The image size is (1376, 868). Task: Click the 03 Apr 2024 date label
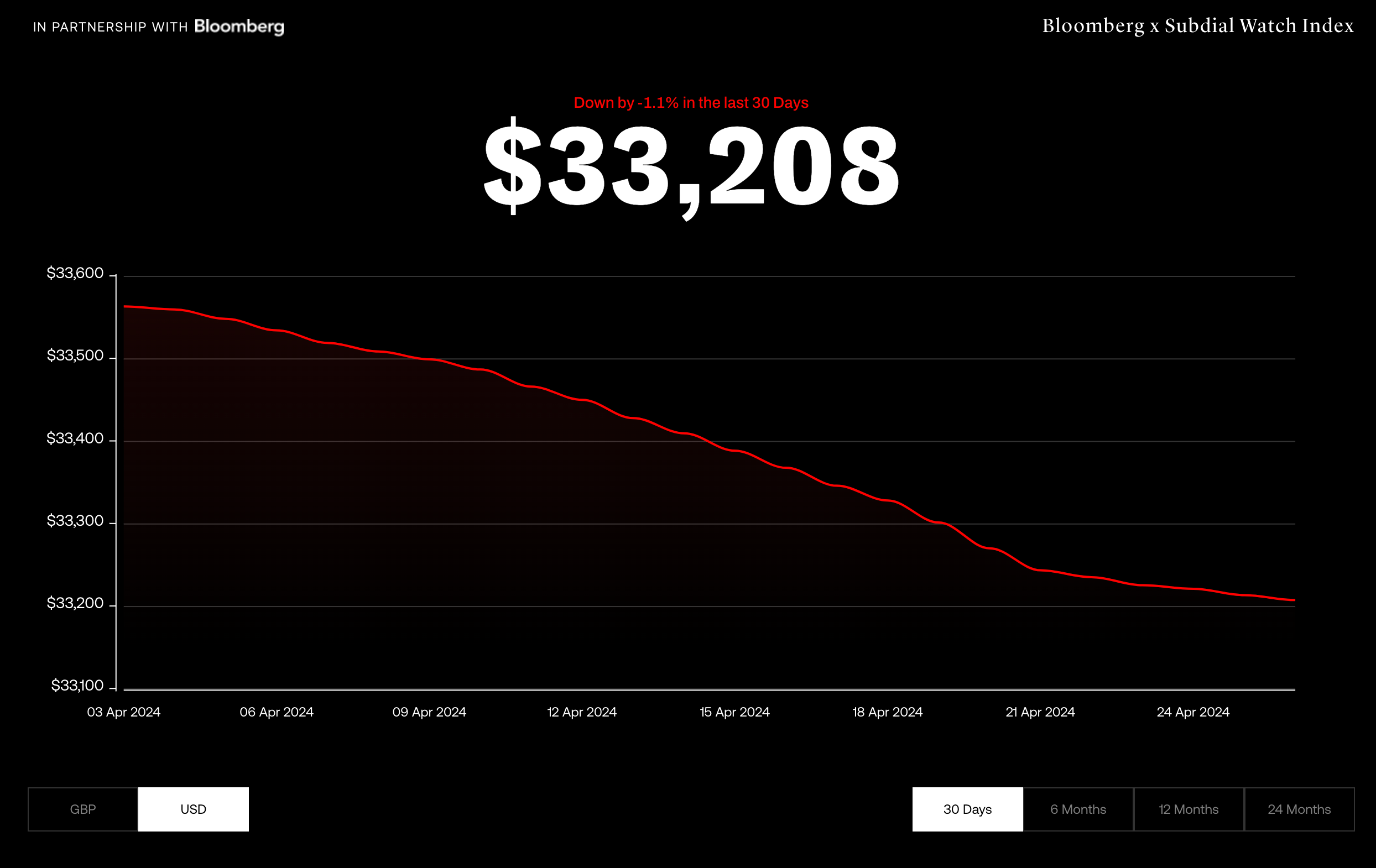coord(123,712)
